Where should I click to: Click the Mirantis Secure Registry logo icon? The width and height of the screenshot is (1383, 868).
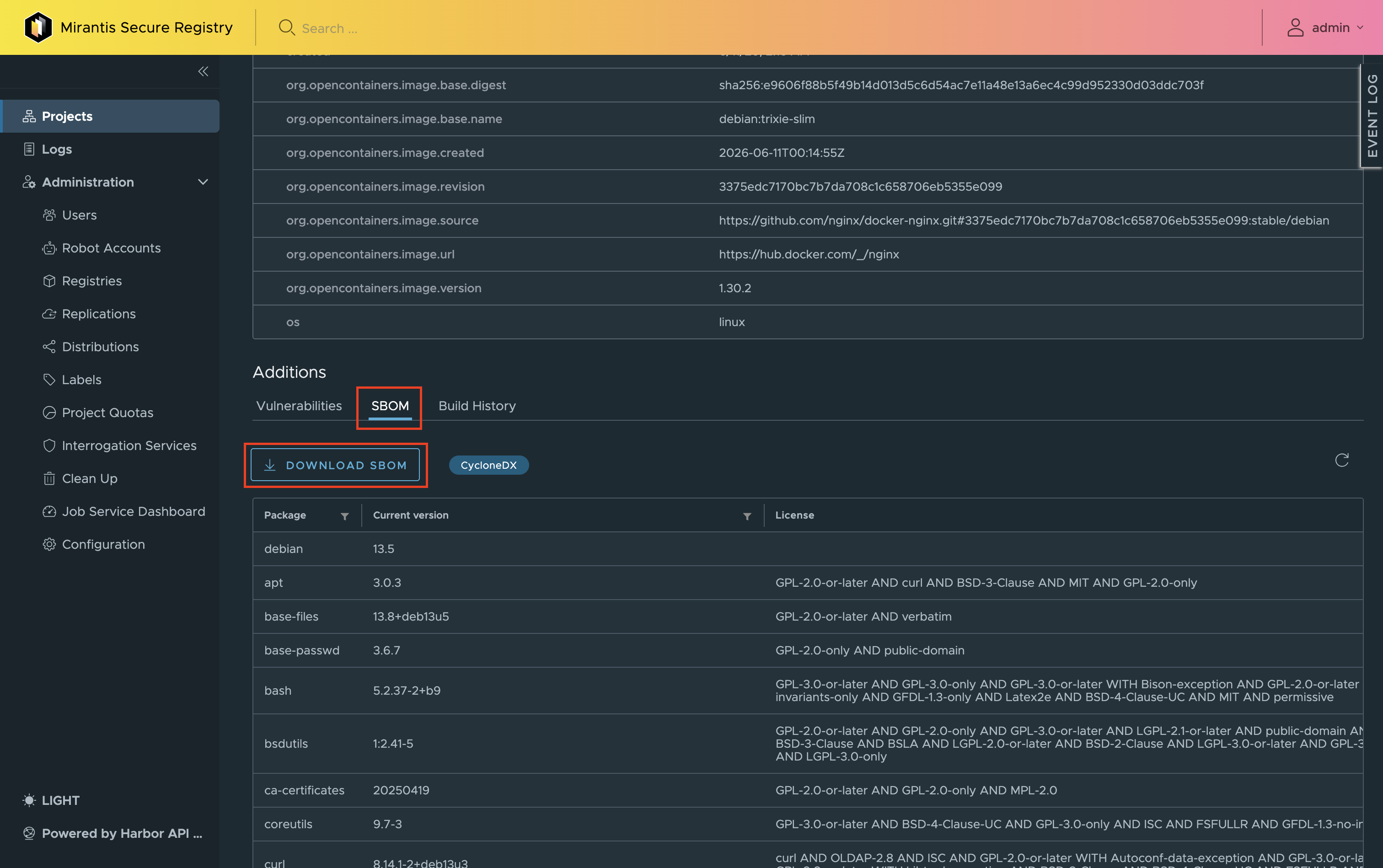point(38,27)
